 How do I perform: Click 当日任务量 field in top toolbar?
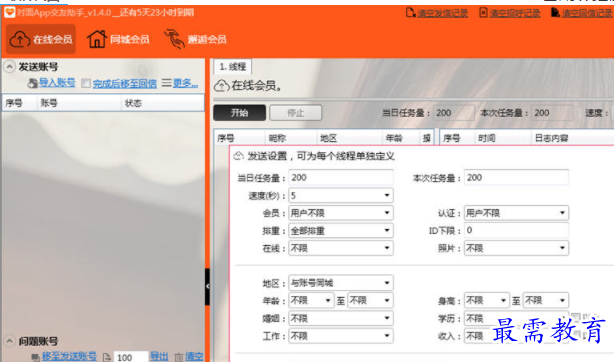point(453,113)
